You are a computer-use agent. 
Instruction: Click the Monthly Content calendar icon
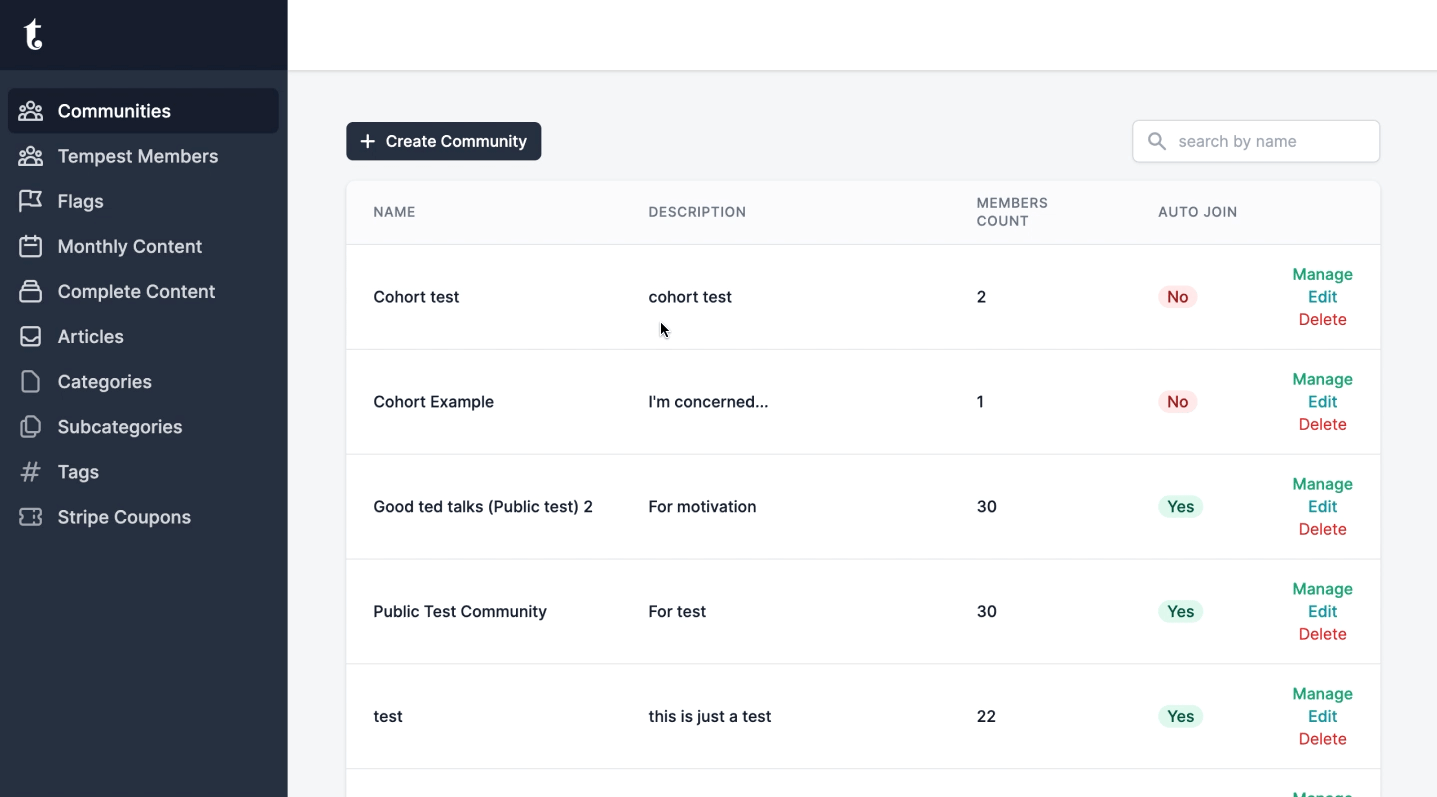click(x=31, y=246)
